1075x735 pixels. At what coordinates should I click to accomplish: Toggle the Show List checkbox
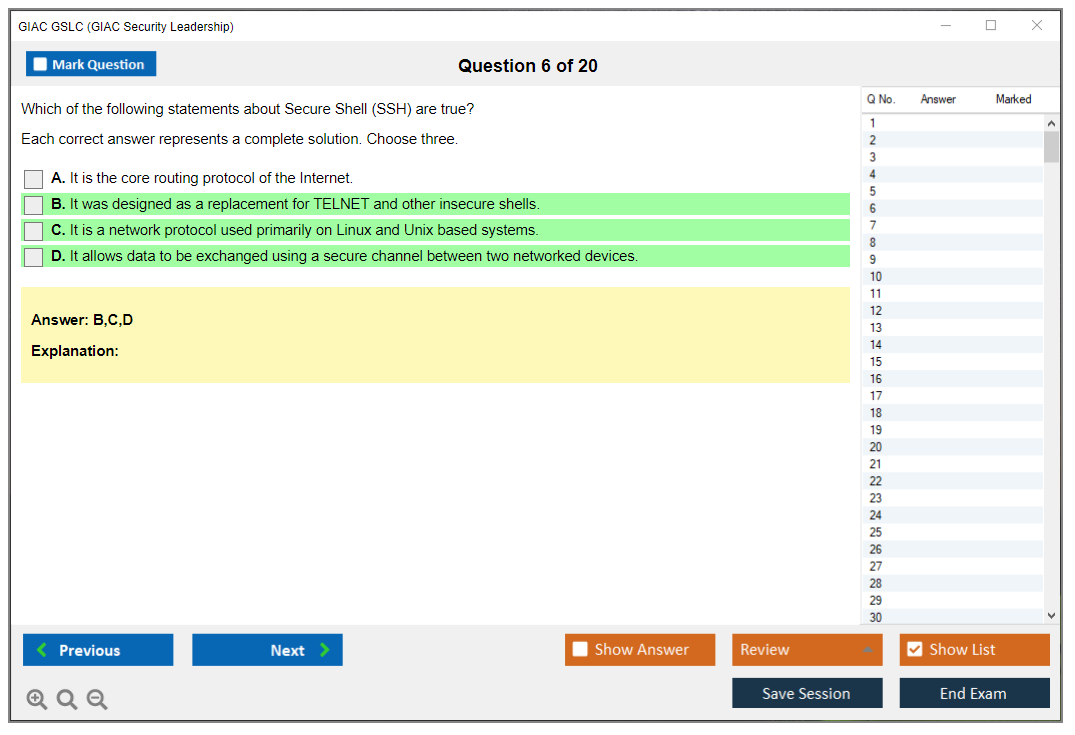click(x=914, y=649)
